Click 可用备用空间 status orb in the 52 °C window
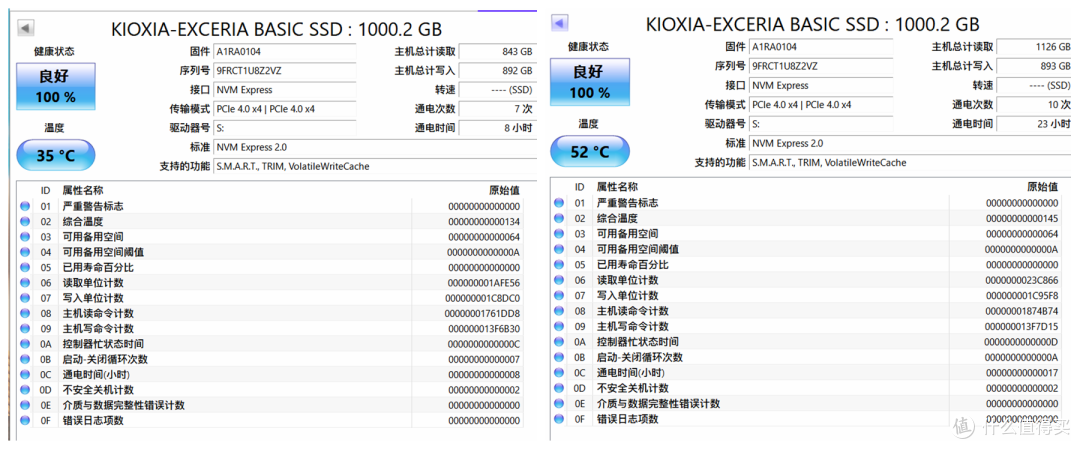1080x449 pixels. pyautogui.click(x=559, y=234)
